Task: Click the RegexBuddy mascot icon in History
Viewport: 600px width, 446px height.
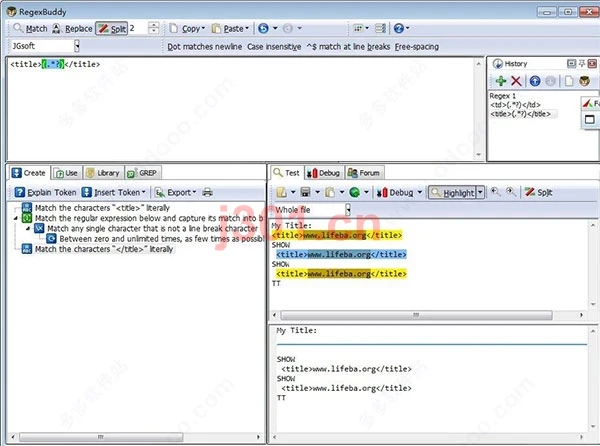Action: [x=584, y=81]
